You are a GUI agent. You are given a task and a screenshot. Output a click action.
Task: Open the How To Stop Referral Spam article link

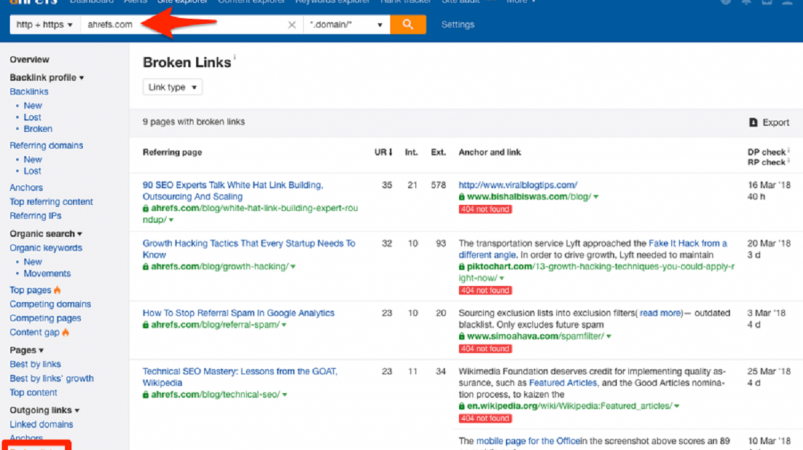click(x=238, y=313)
